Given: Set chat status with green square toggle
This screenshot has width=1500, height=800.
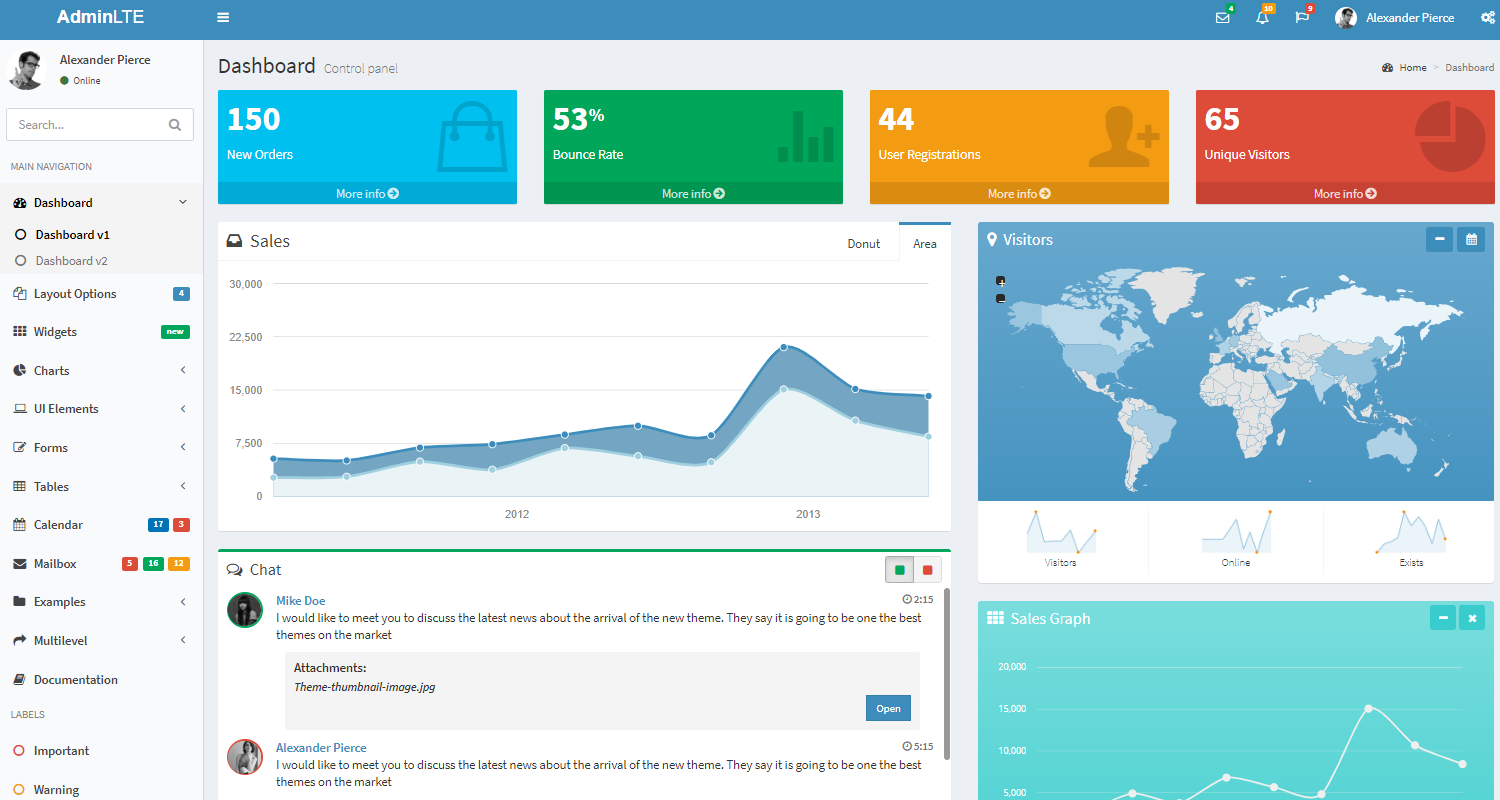Looking at the screenshot, I should (899, 570).
